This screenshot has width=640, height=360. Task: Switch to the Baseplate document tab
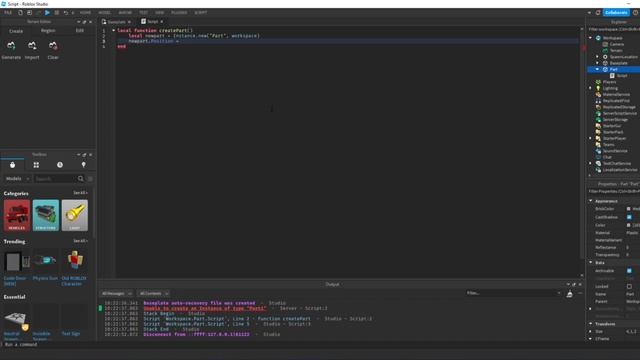tap(116, 22)
